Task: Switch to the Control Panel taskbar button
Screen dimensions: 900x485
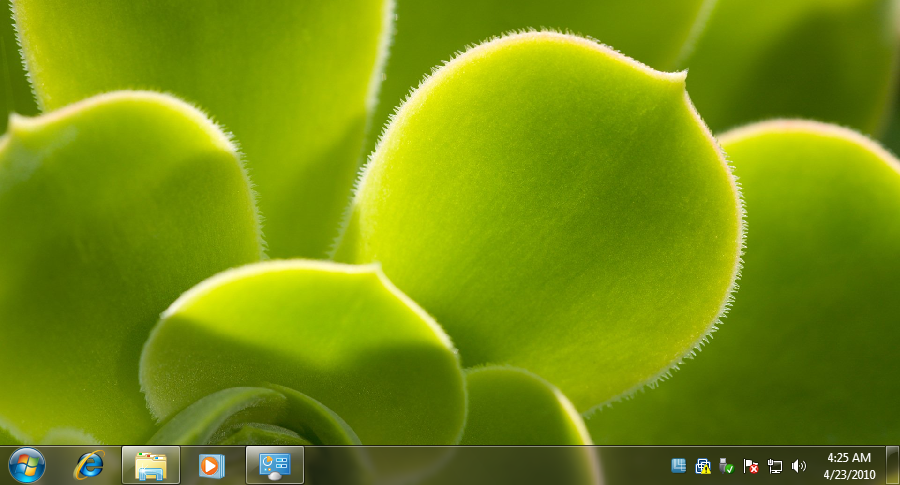Action: (x=274, y=465)
